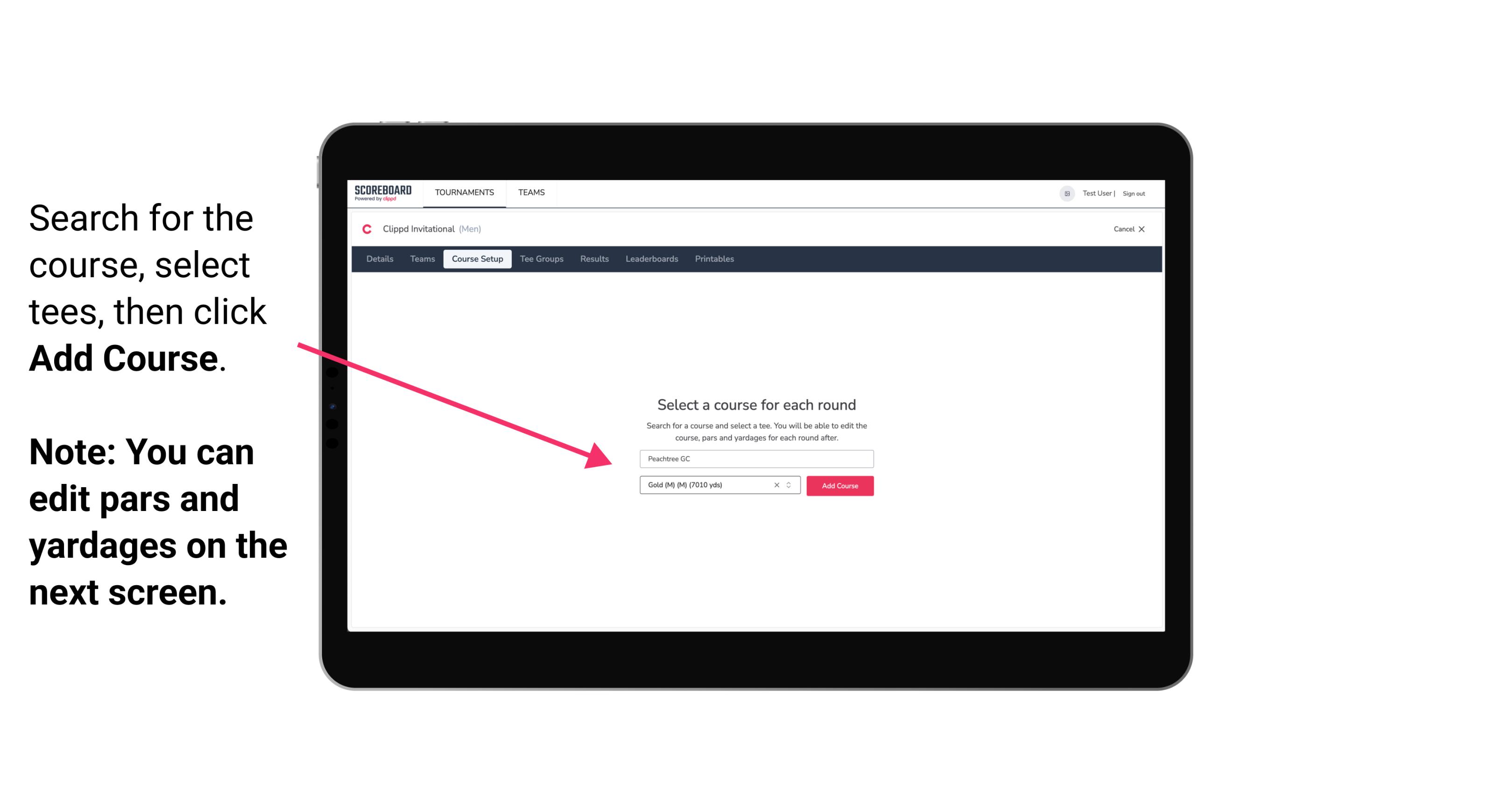Navigate to Leaderboards tab
Screen dimensions: 1510x812
pyautogui.click(x=651, y=259)
